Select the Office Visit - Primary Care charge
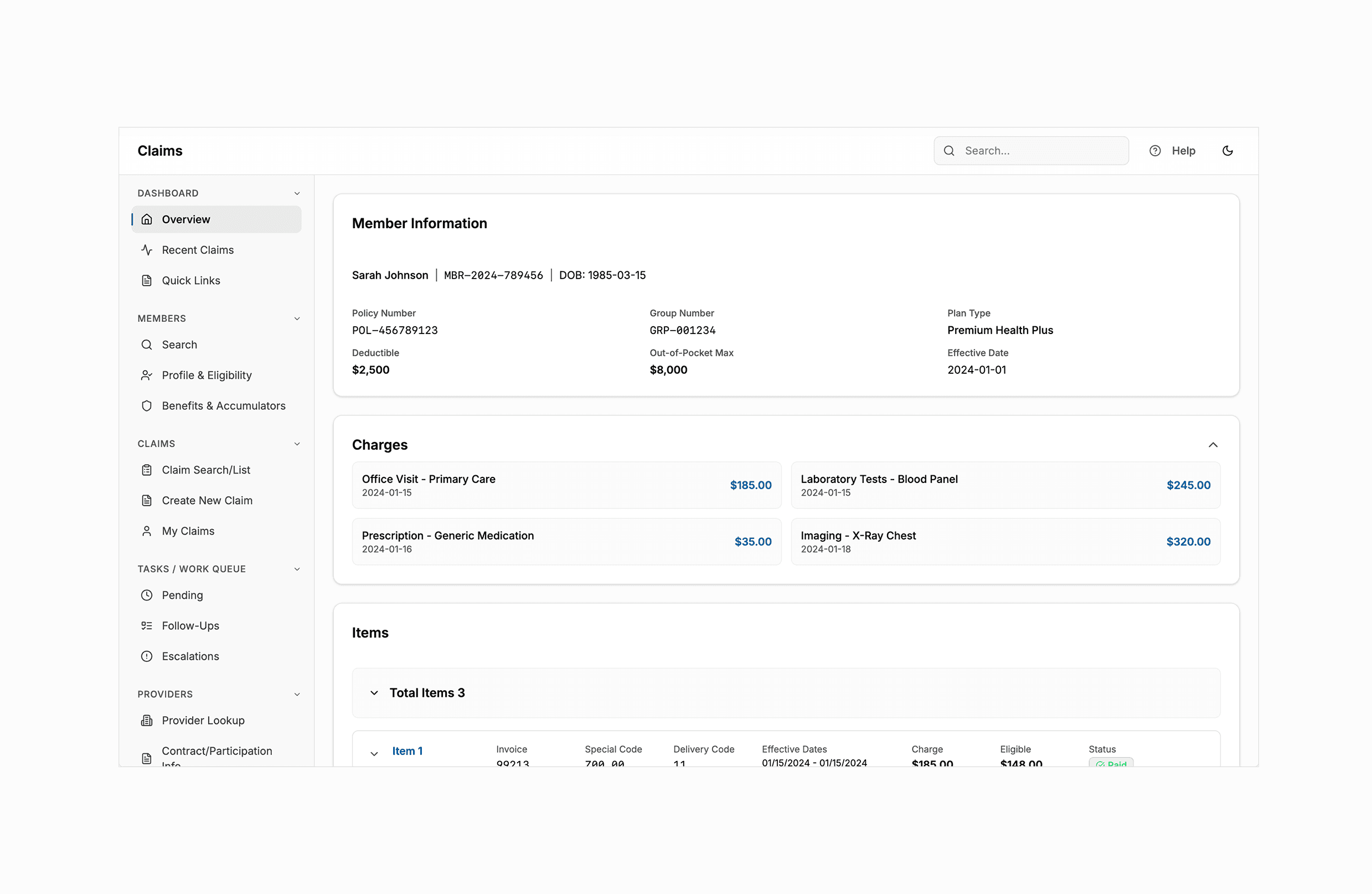 click(x=566, y=485)
